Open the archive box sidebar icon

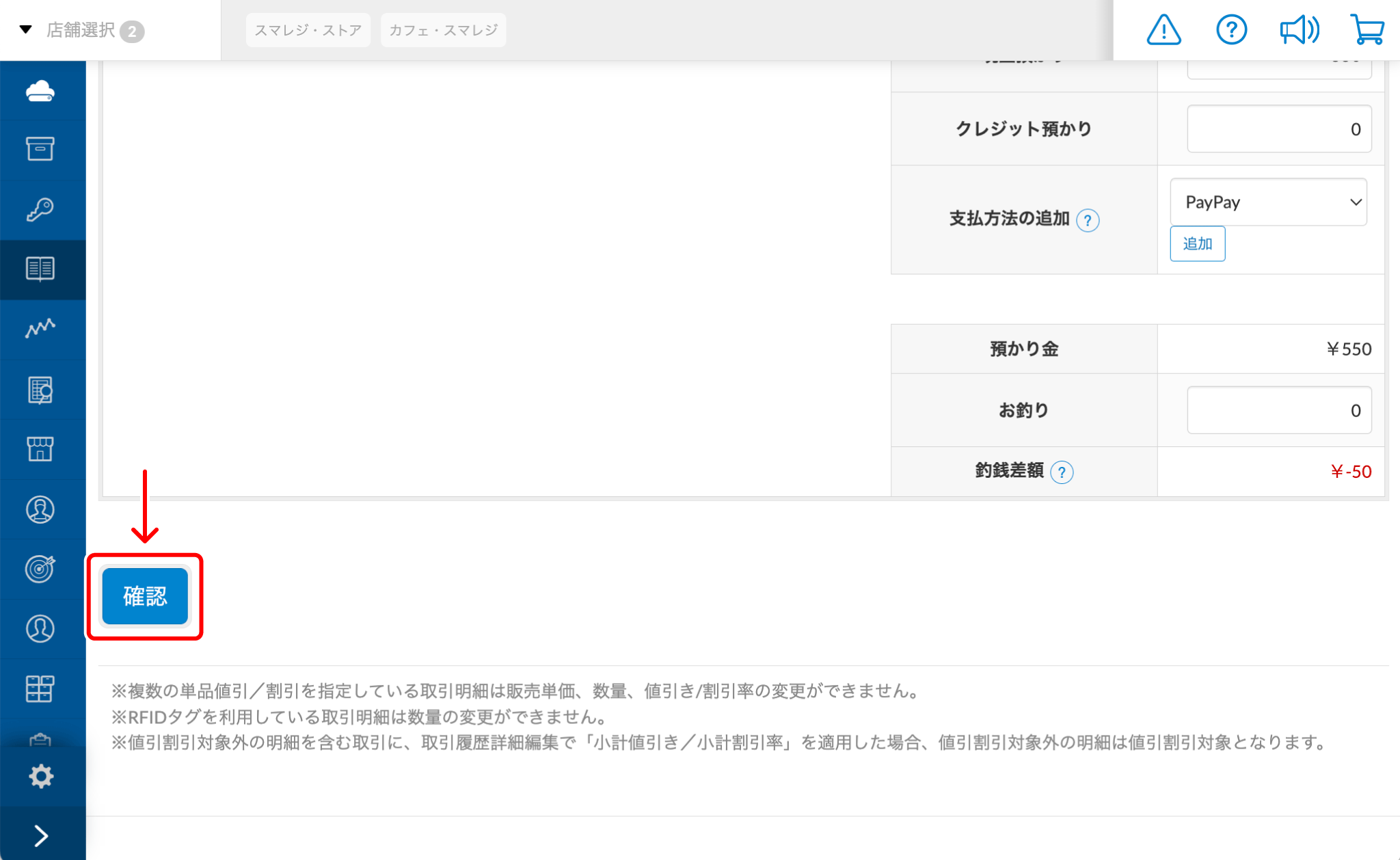40,148
